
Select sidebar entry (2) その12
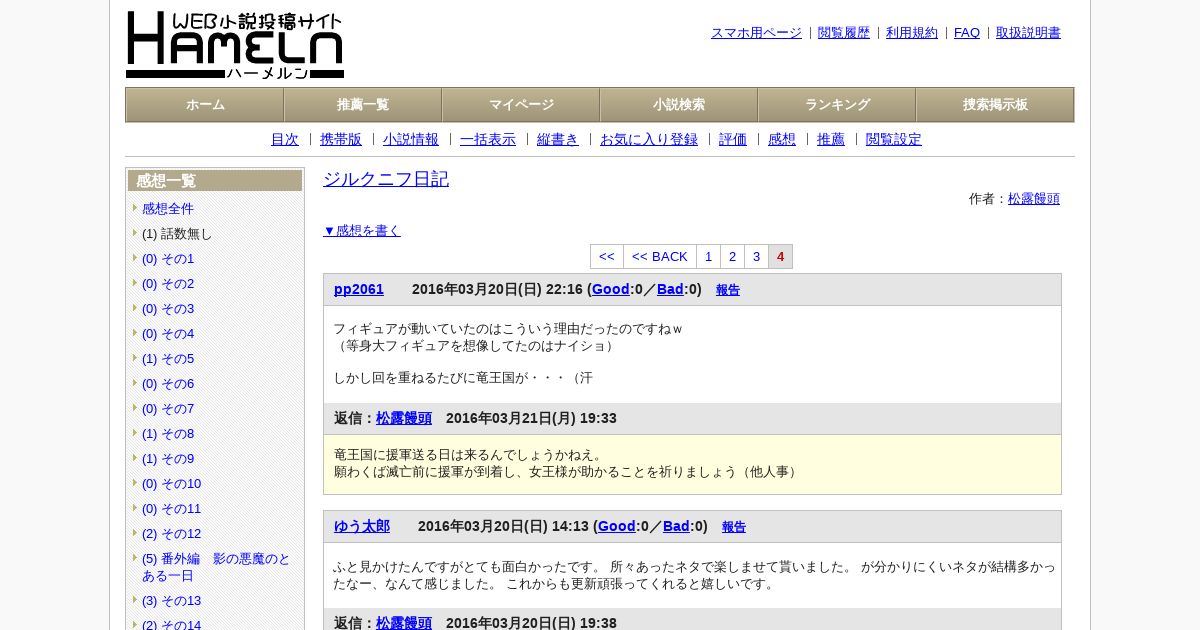click(171, 534)
